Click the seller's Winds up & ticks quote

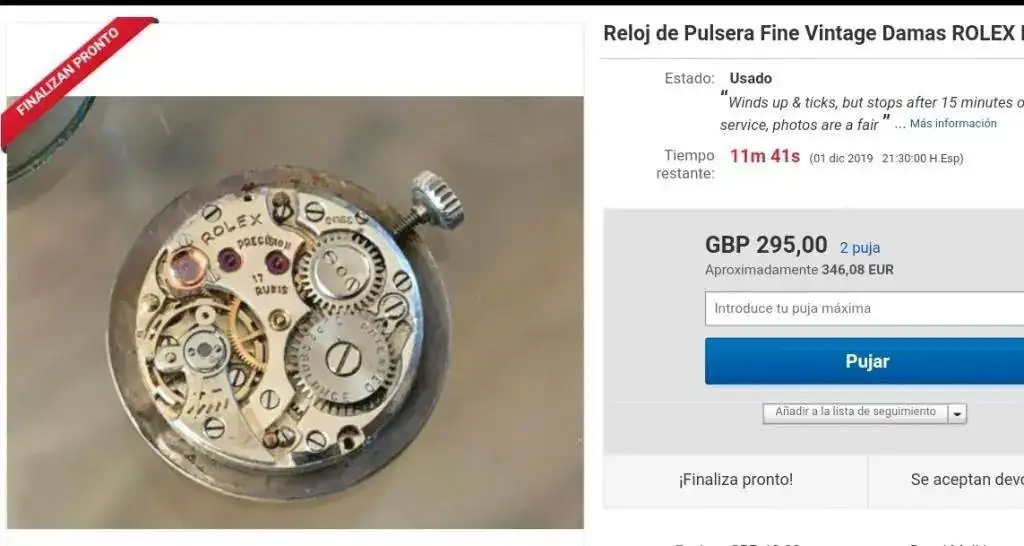[x=872, y=113]
